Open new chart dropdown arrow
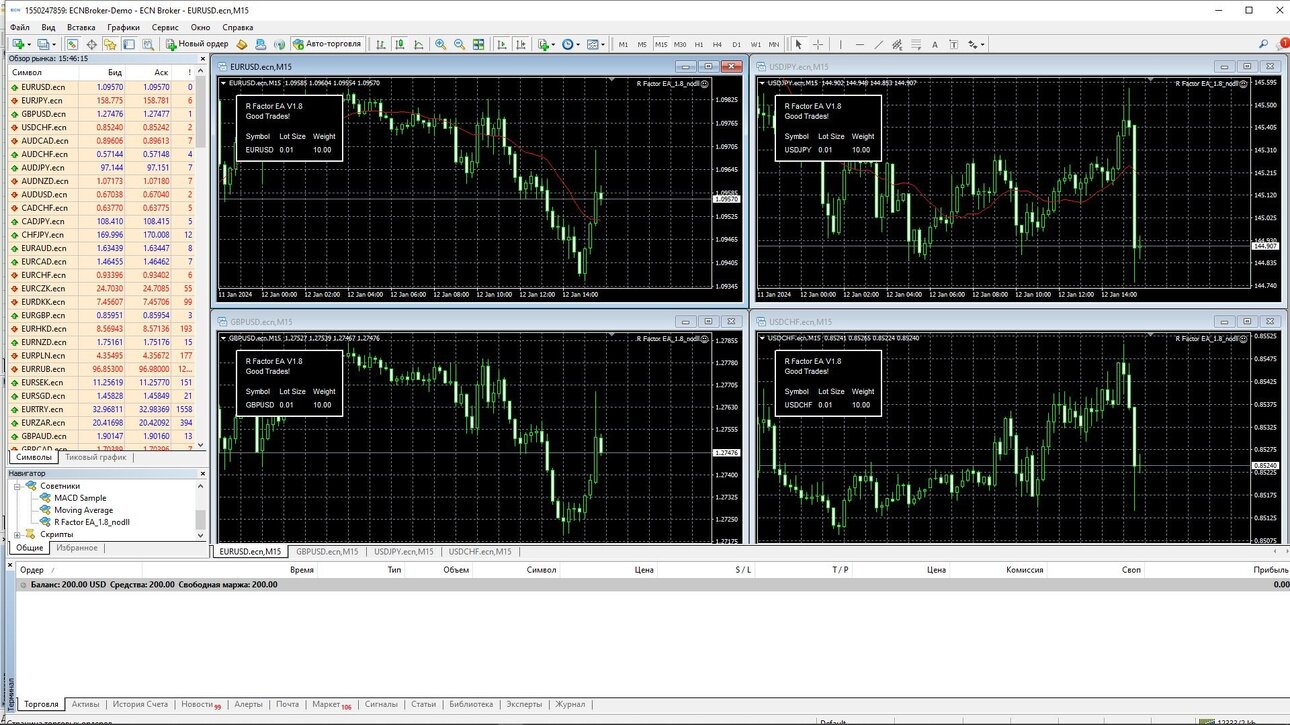Screen dimensions: 1290x725 pos(29,44)
